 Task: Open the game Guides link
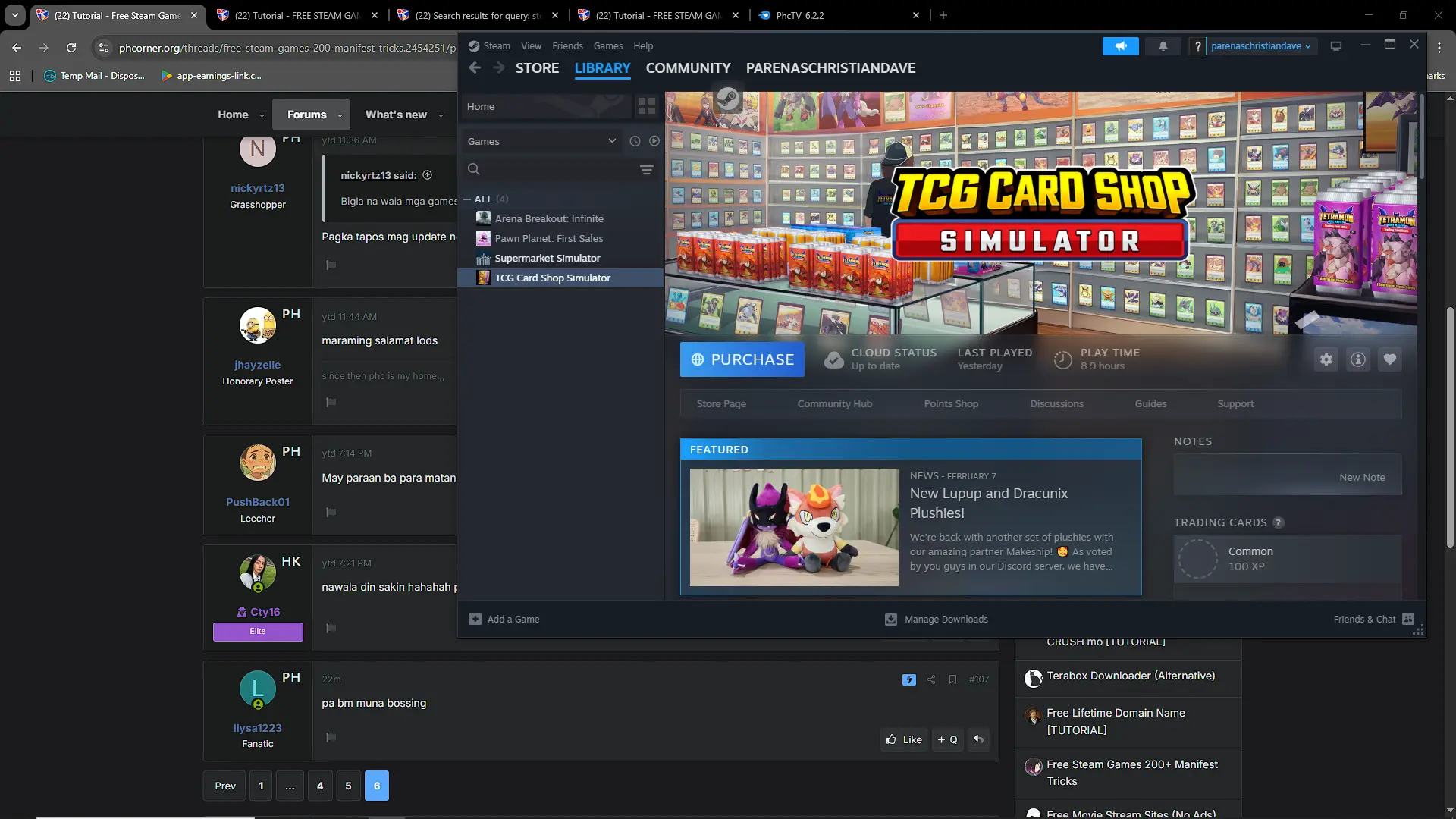click(x=1151, y=404)
